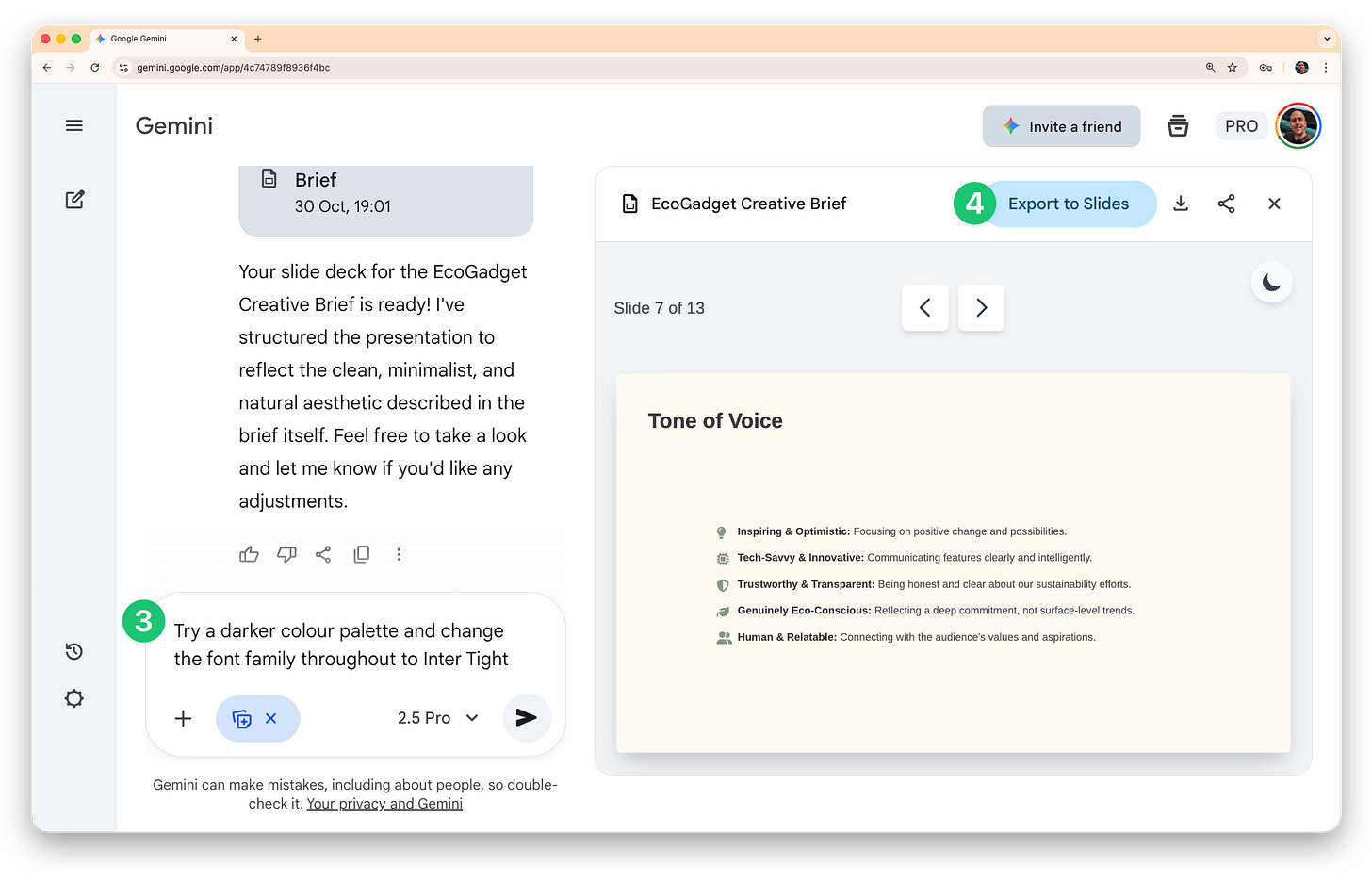
Task: Add attachment with the plus icon
Action: (183, 718)
